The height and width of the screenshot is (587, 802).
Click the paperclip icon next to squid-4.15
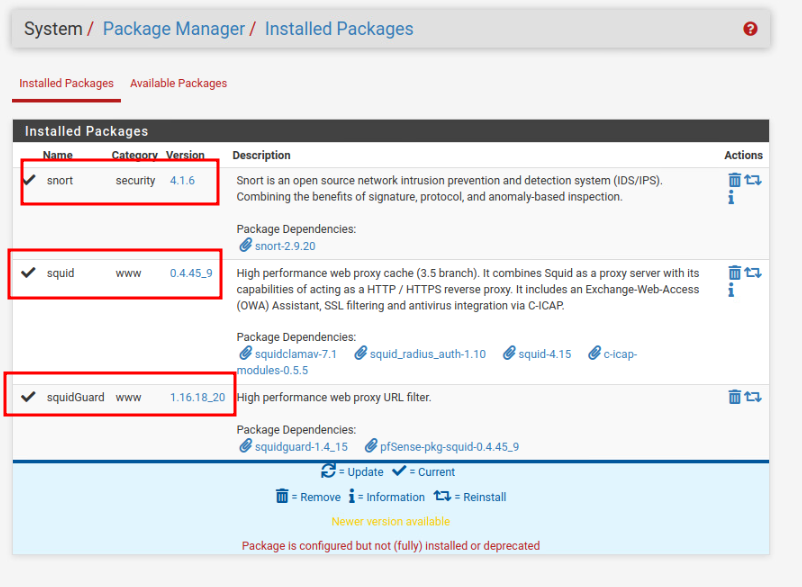point(509,353)
